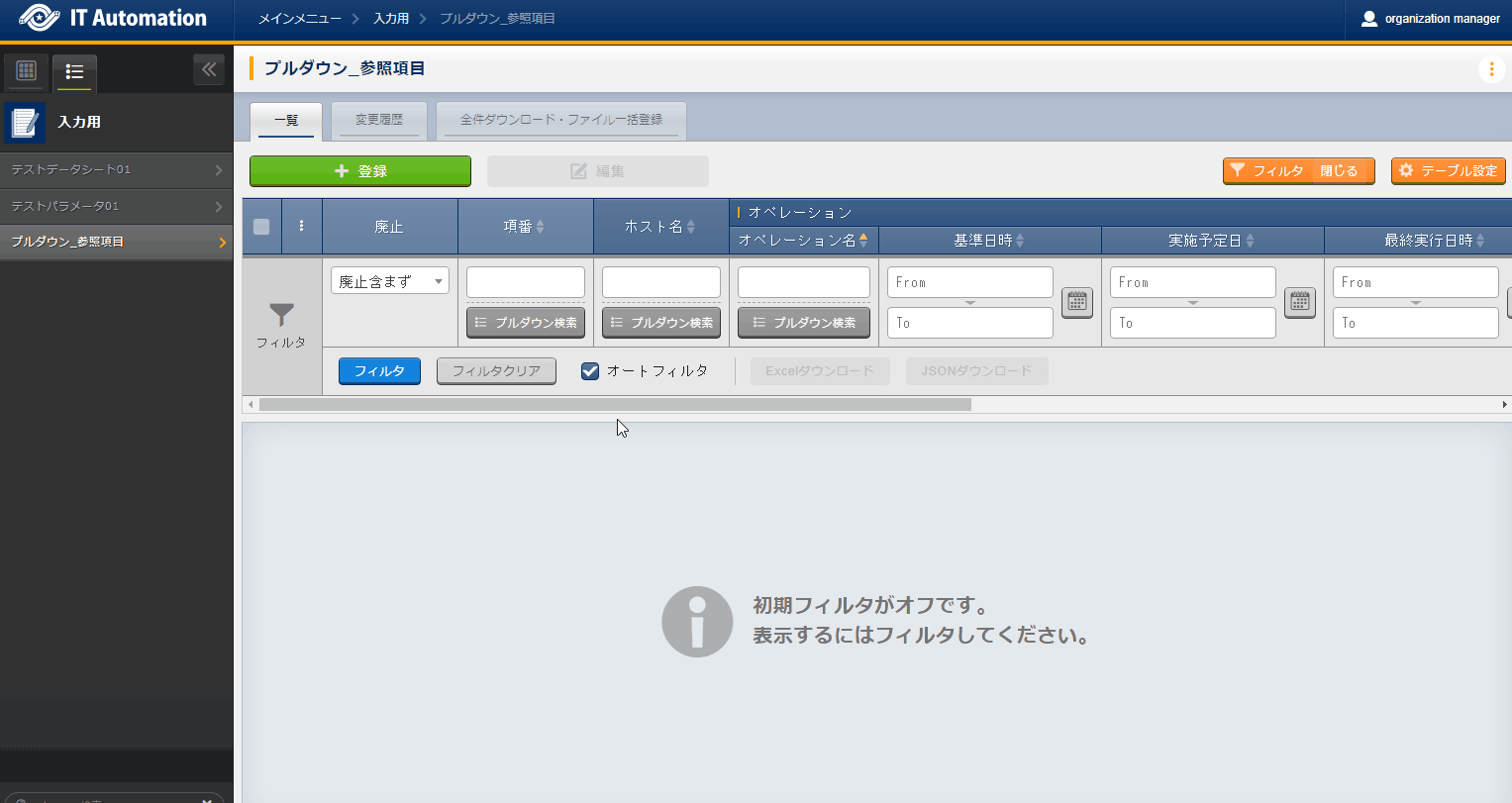Click the green 登録 button
This screenshot has height=803, width=1512.
(x=359, y=171)
